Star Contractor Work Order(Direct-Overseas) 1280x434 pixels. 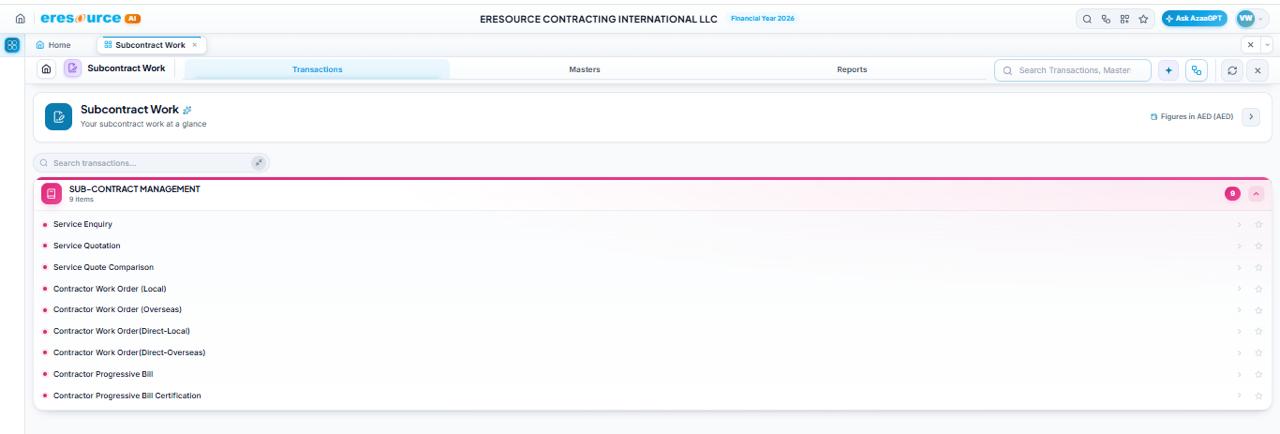[1259, 352]
